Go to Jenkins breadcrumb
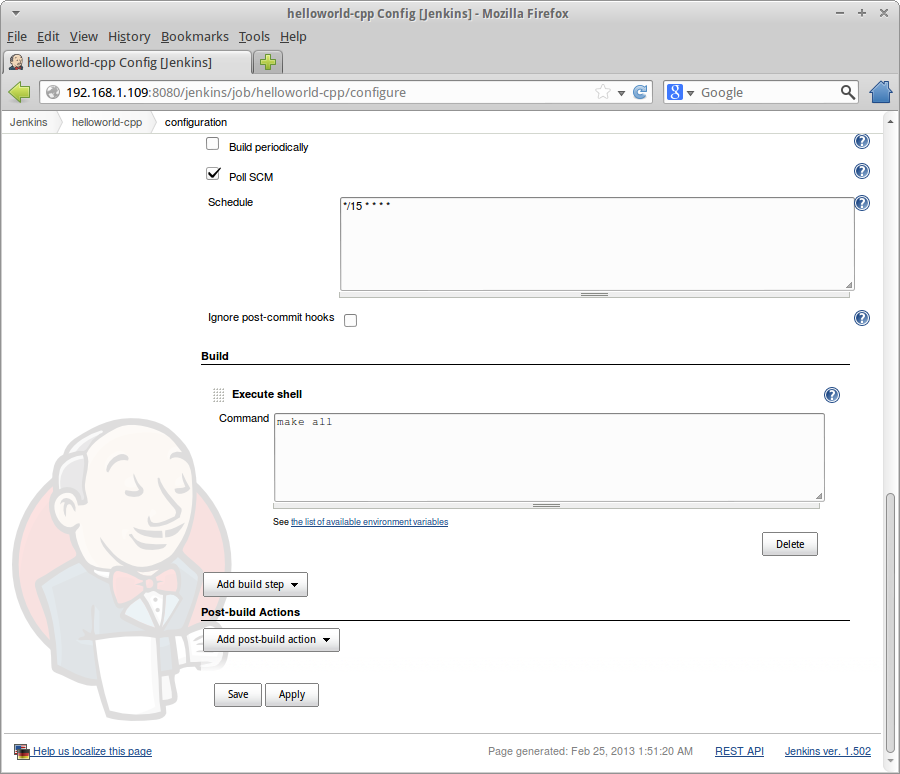 tap(29, 122)
